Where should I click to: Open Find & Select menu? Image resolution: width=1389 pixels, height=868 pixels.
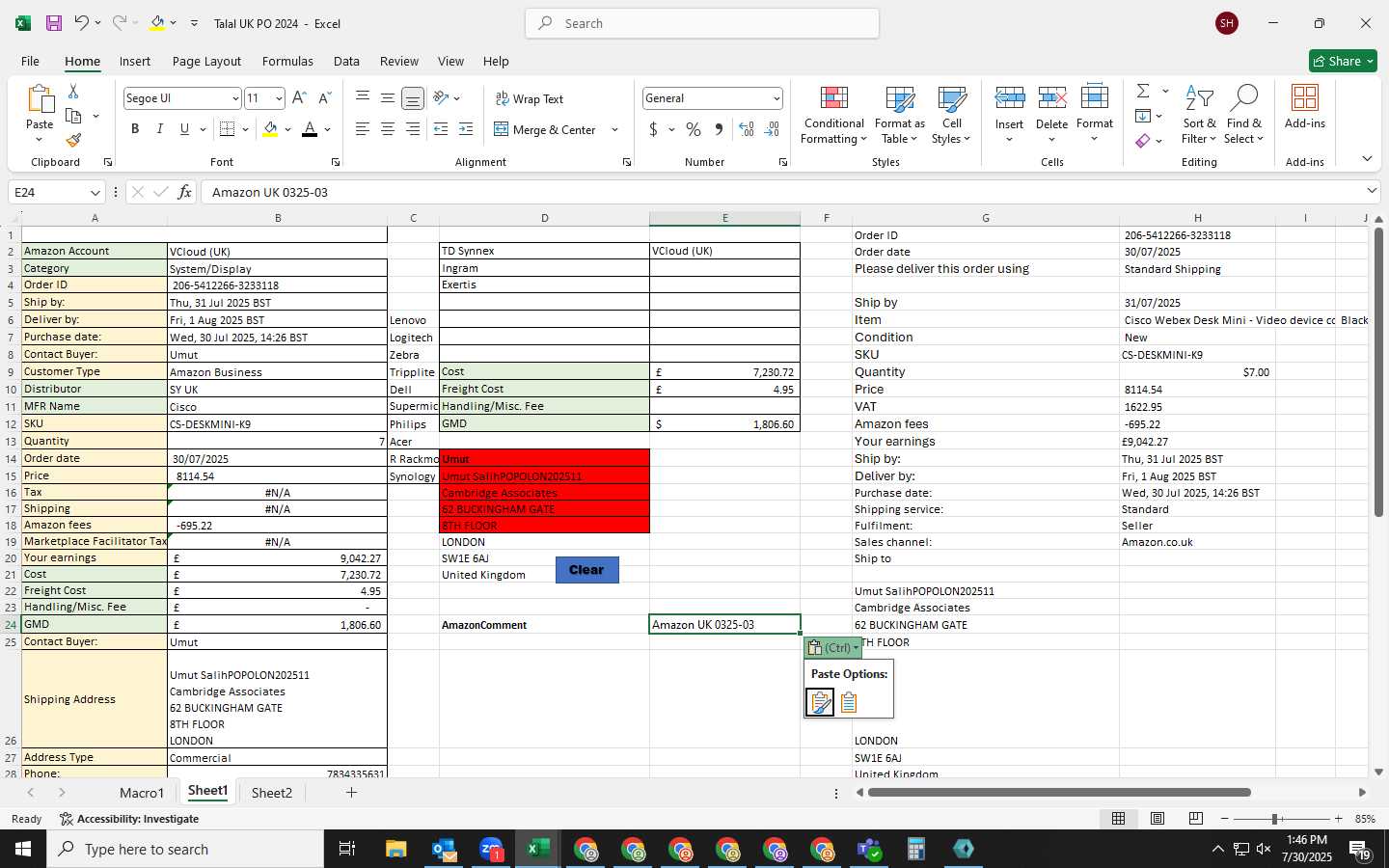(x=1243, y=116)
